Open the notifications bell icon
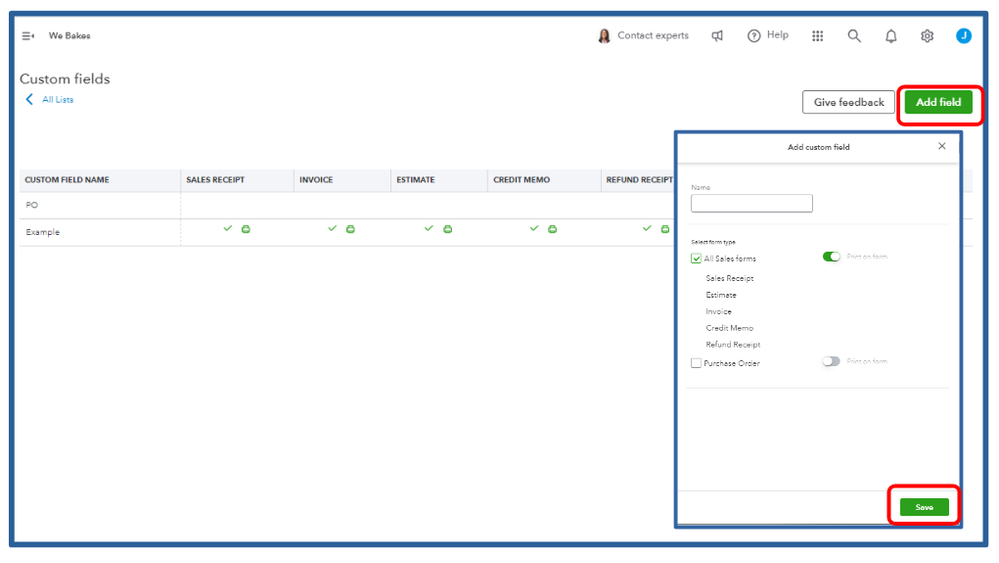Viewport: 999px width, 563px height. pyautogui.click(x=891, y=36)
